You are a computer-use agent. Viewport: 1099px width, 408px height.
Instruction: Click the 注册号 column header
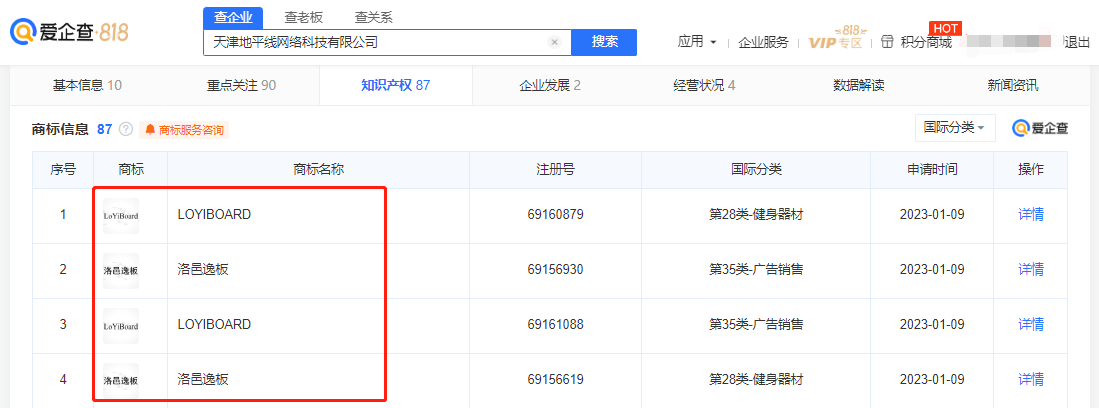coord(555,170)
